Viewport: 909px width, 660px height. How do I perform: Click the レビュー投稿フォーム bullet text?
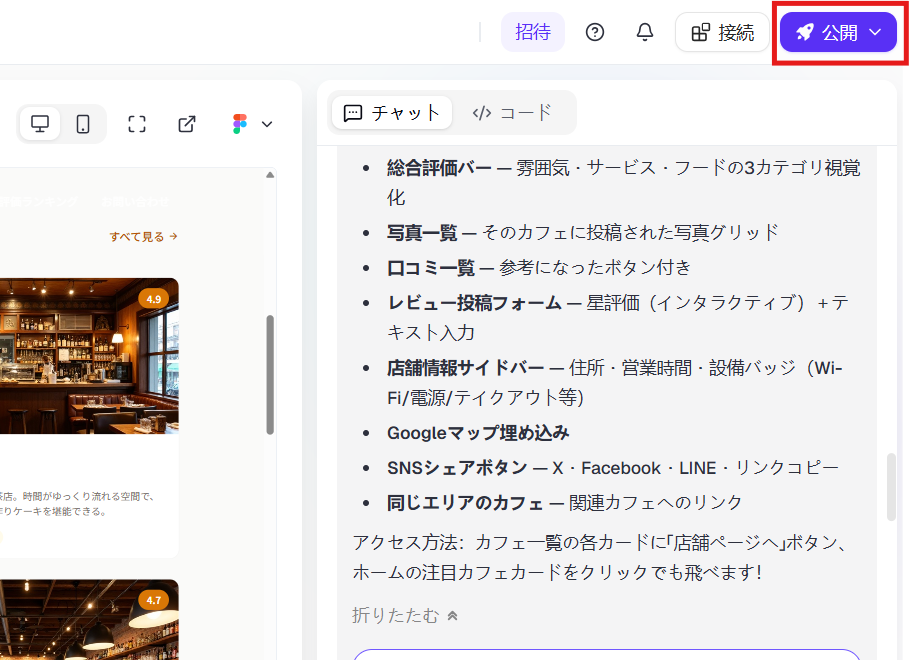coord(618,317)
